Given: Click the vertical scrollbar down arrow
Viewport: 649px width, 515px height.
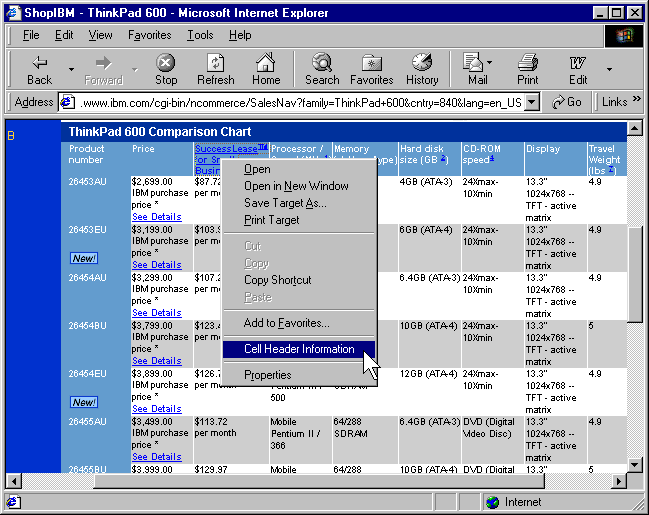Looking at the screenshot, I should tap(634, 465).
